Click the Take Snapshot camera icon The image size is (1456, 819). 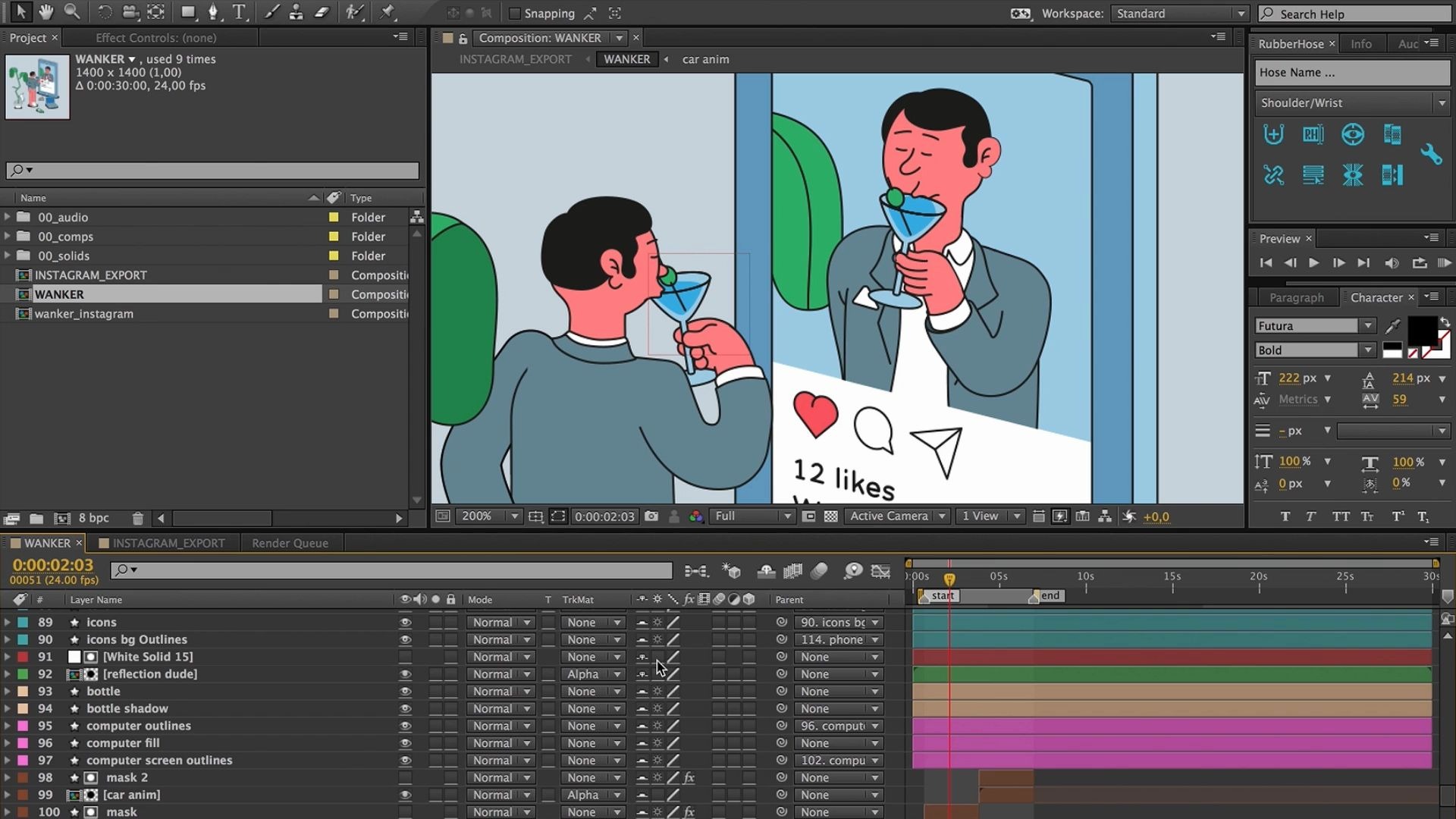[651, 516]
